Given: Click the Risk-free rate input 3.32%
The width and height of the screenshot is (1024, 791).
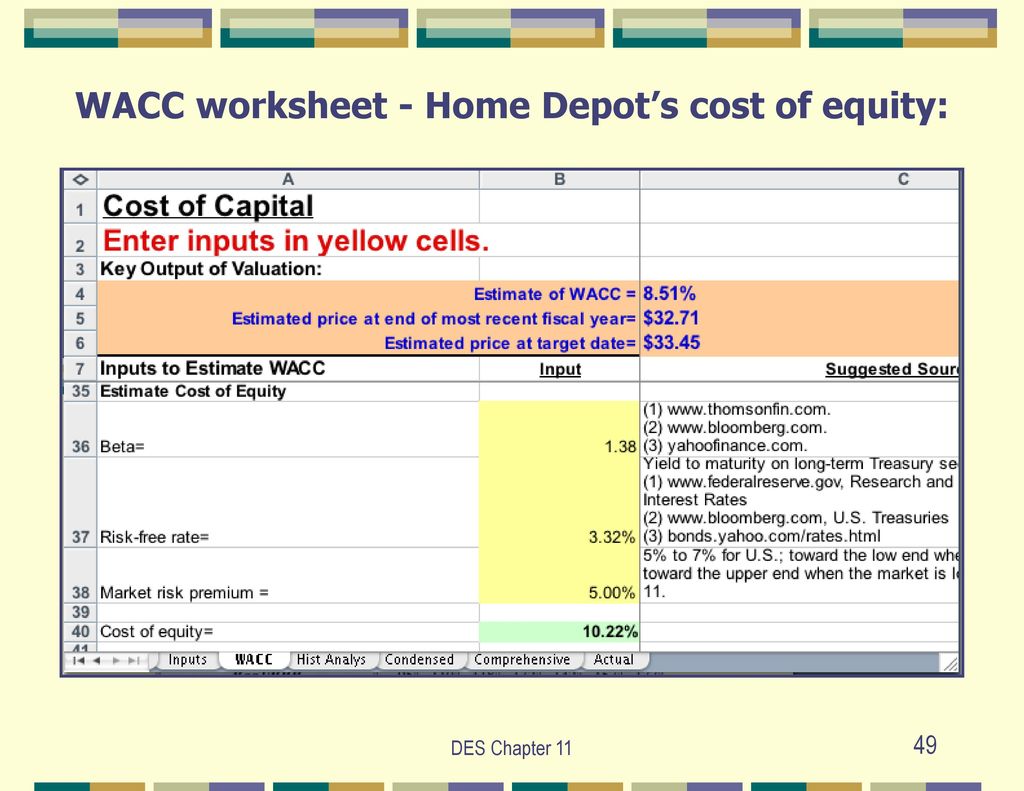Looking at the screenshot, I should click(x=560, y=502).
